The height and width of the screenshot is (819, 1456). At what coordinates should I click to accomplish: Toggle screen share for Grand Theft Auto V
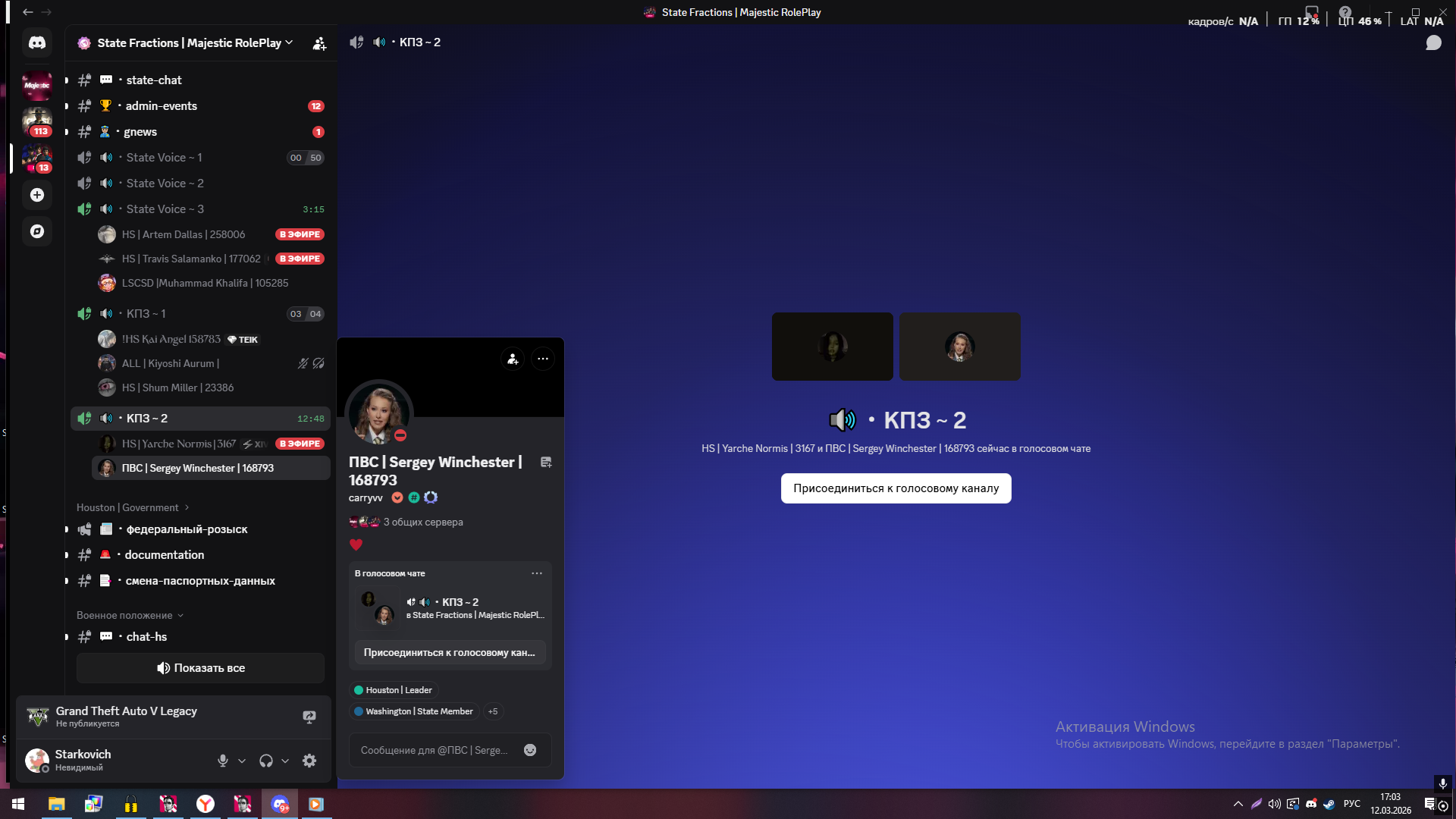pyautogui.click(x=309, y=717)
